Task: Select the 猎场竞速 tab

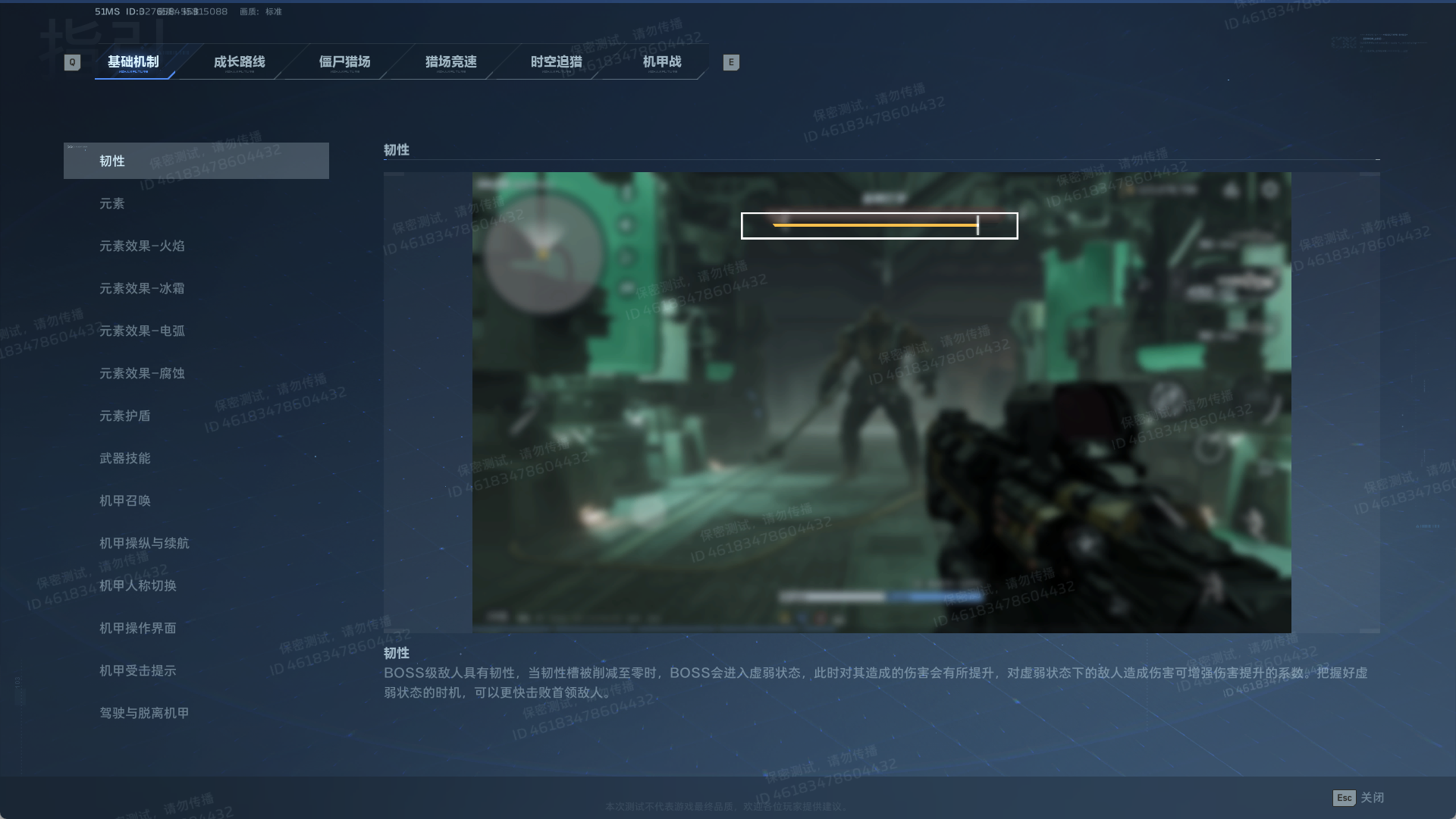Action: (450, 62)
